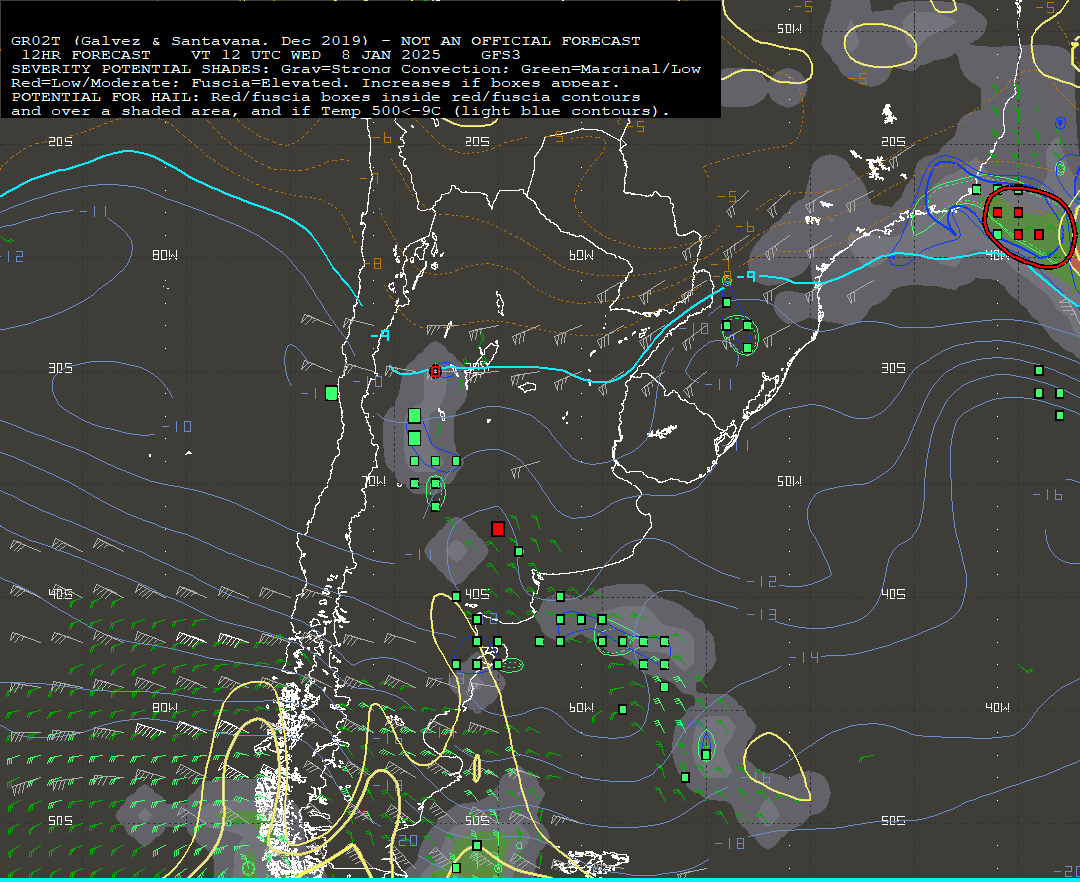The height and width of the screenshot is (882, 1080).
Task: Click the "50S" label at the left map edge
Action: pyautogui.click(x=60, y=821)
